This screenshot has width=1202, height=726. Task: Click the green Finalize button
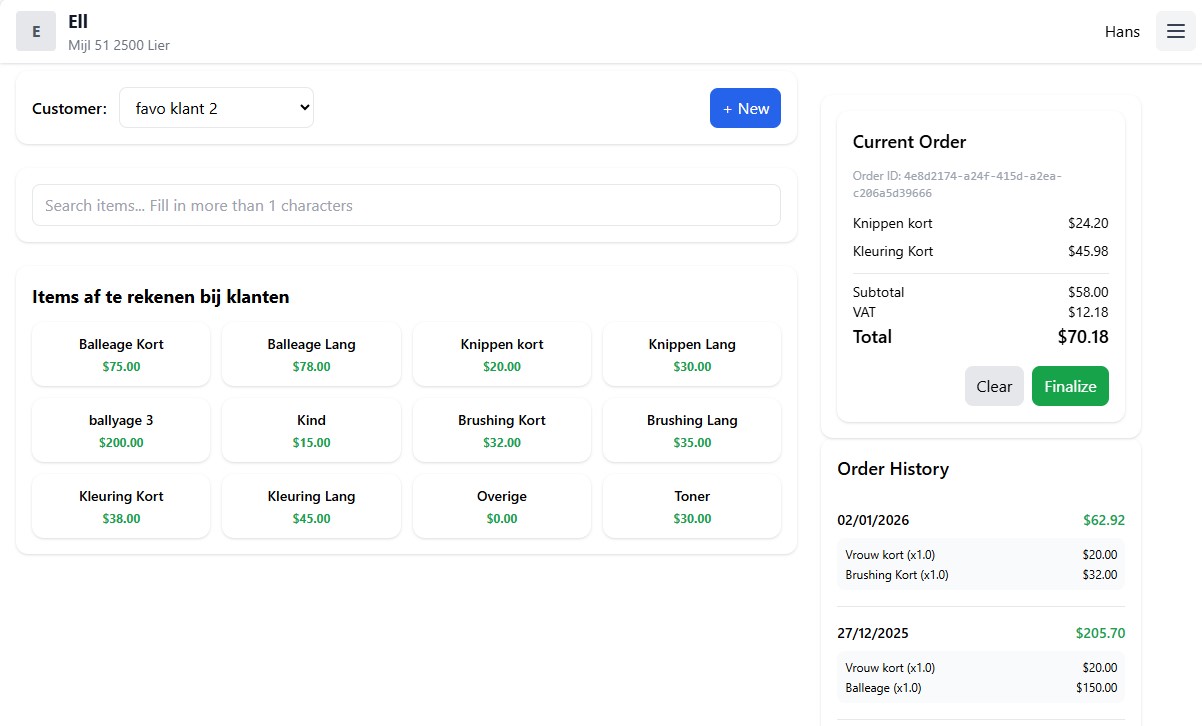[1070, 386]
